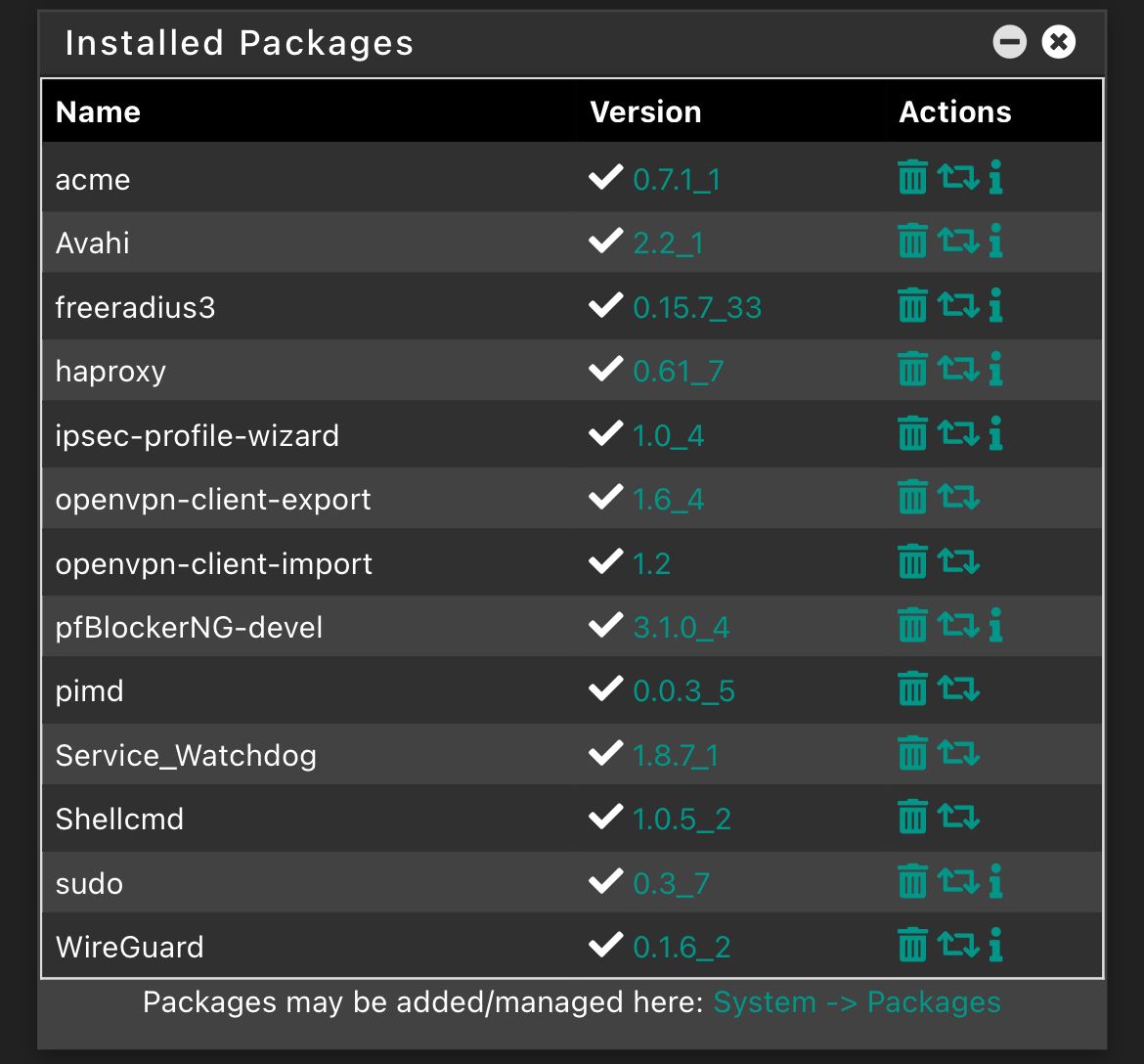
Task: Remove the WireGuard package
Action: tap(912, 945)
